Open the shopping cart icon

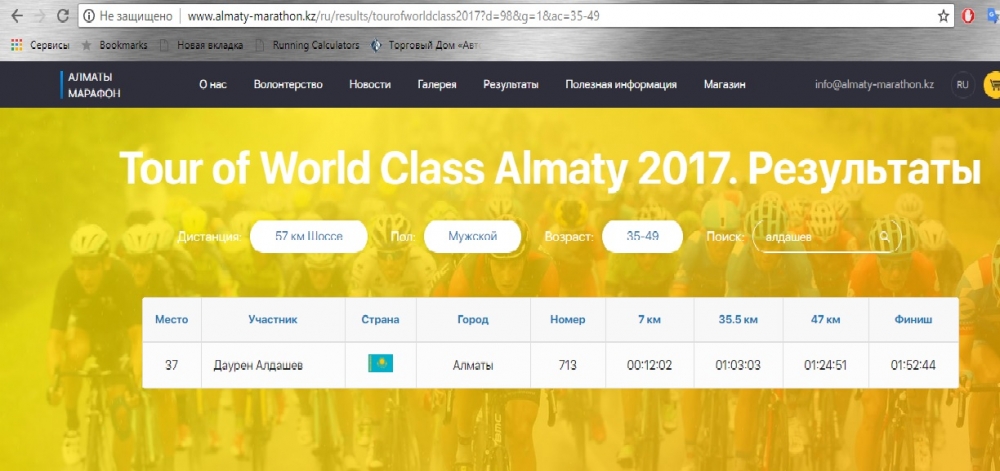pyautogui.click(x=992, y=85)
